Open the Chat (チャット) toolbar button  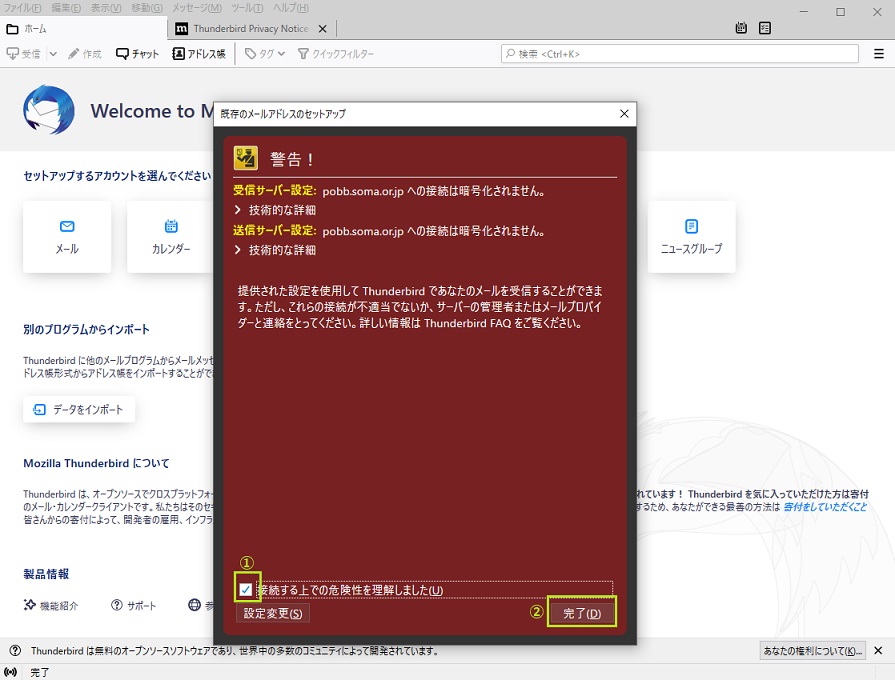coord(137,54)
